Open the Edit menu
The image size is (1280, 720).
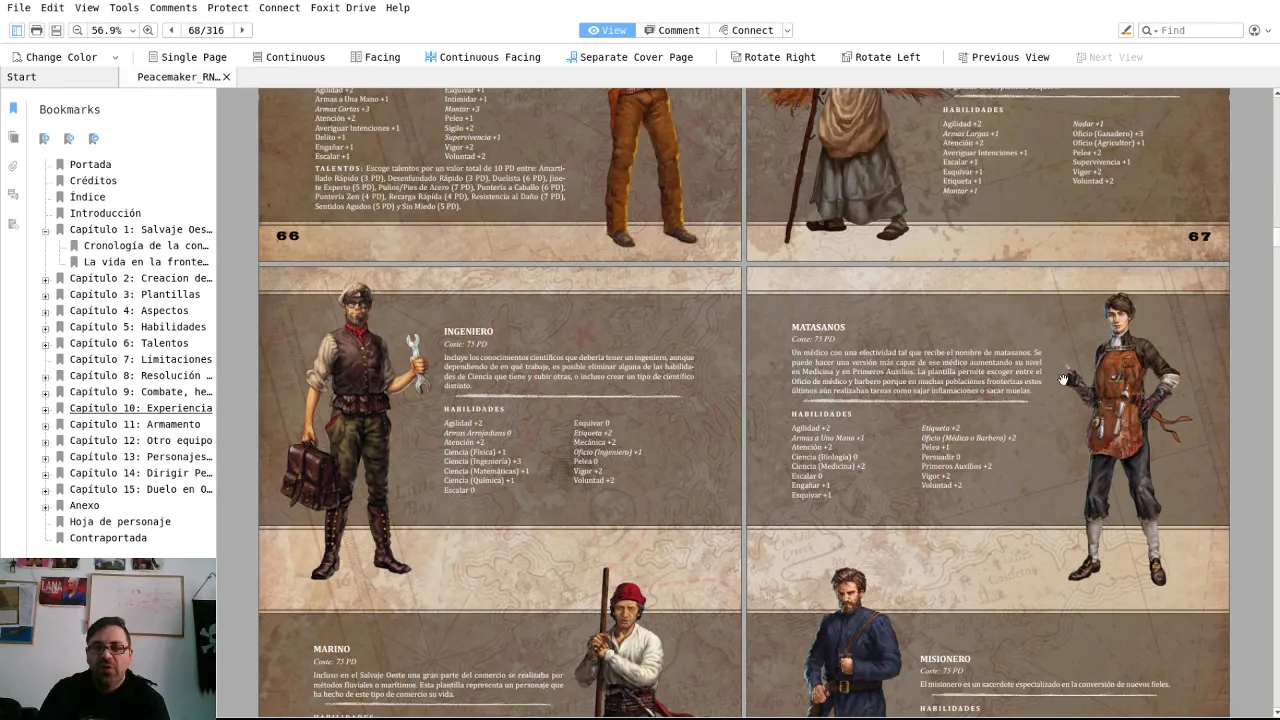[52, 8]
